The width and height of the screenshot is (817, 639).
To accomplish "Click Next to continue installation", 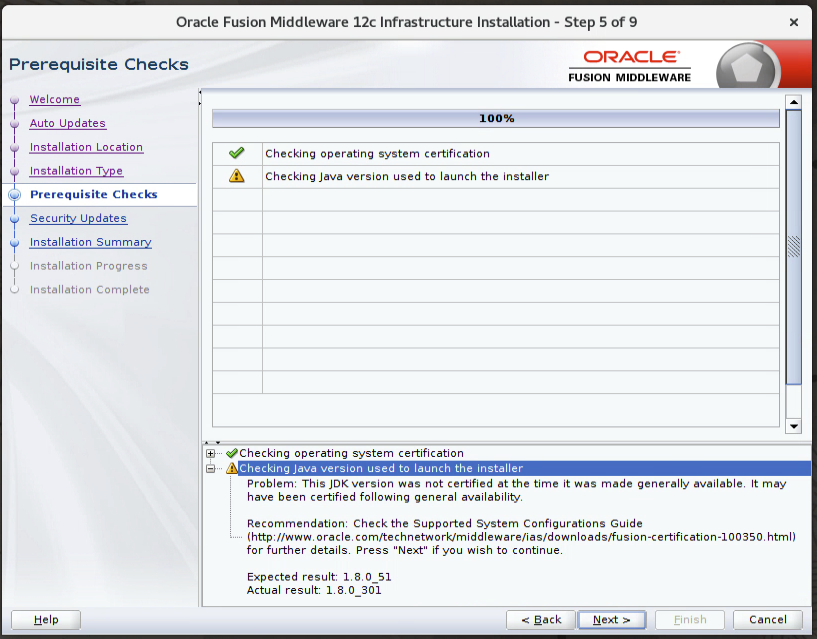I will coord(612,620).
